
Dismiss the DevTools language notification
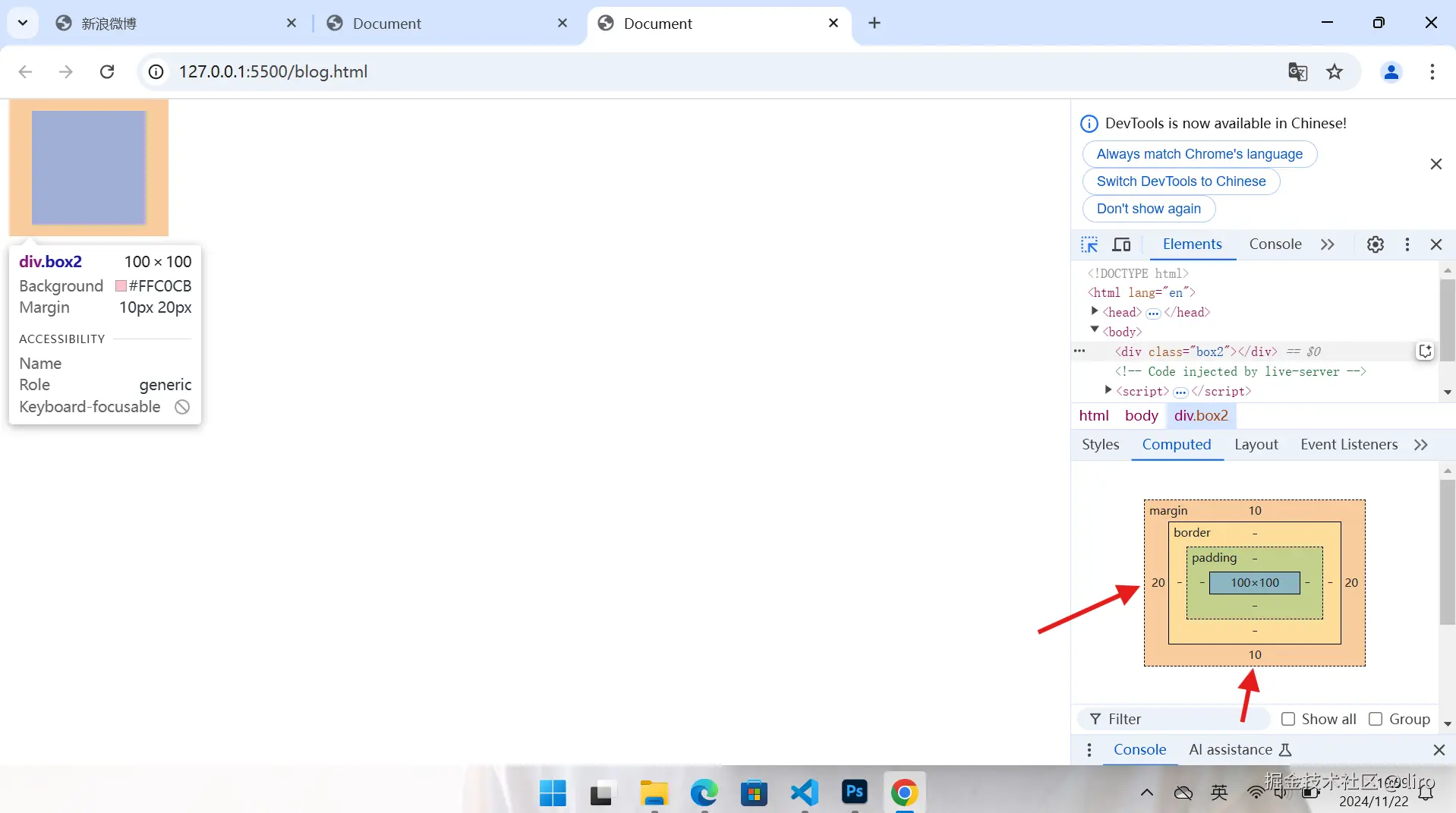click(x=1436, y=164)
